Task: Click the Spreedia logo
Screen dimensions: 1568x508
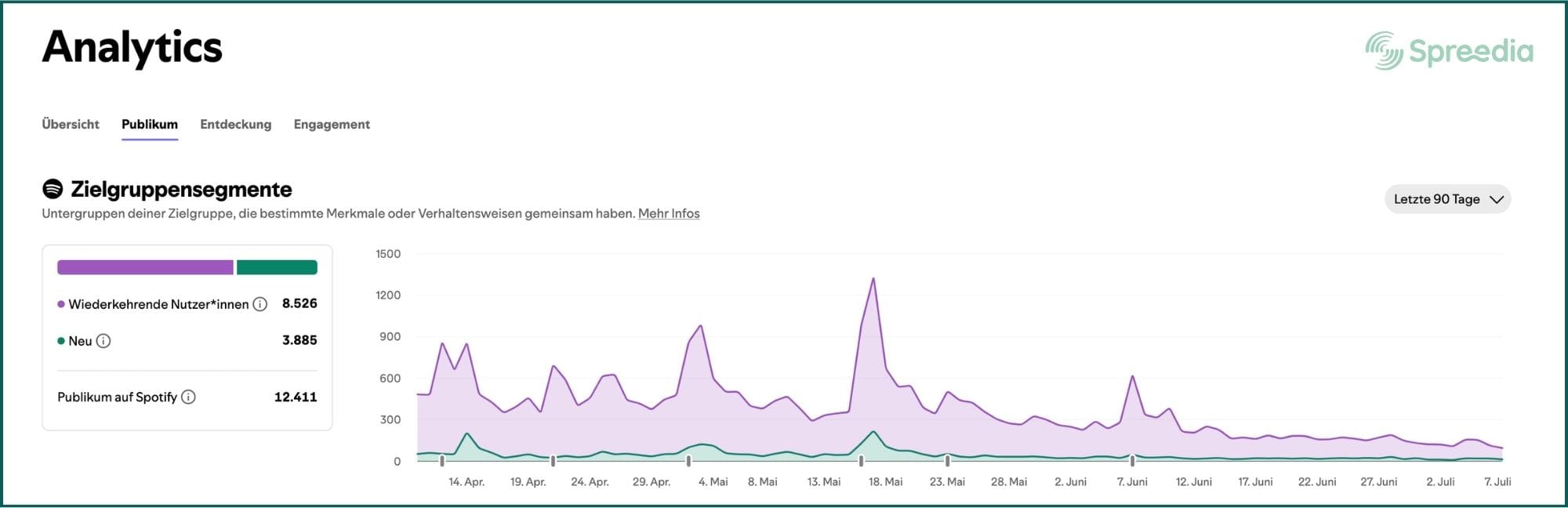Action: pos(1449,51)
